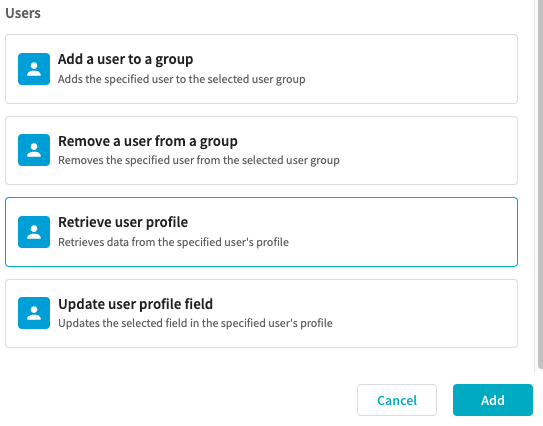
Task: Click description 'Removes the specified user from the selected user group'
Action: pyautogui.click(x=199, y=160)
